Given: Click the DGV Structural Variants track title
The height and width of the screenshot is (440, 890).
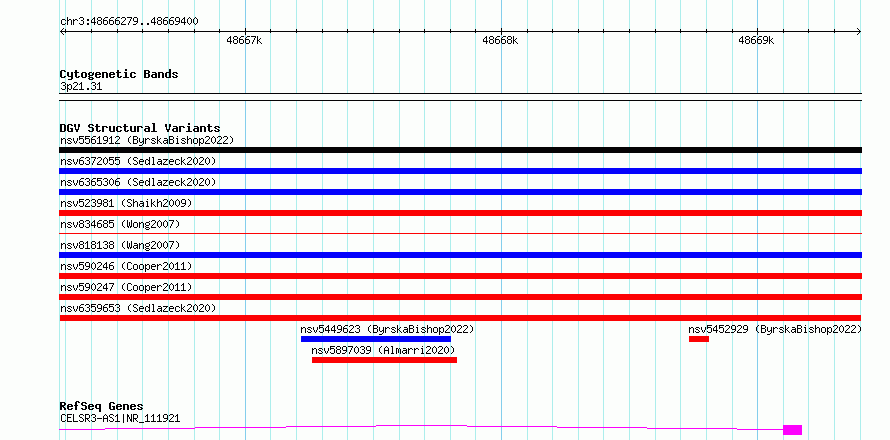Looking at the screenshot, I should click(140, 128).
